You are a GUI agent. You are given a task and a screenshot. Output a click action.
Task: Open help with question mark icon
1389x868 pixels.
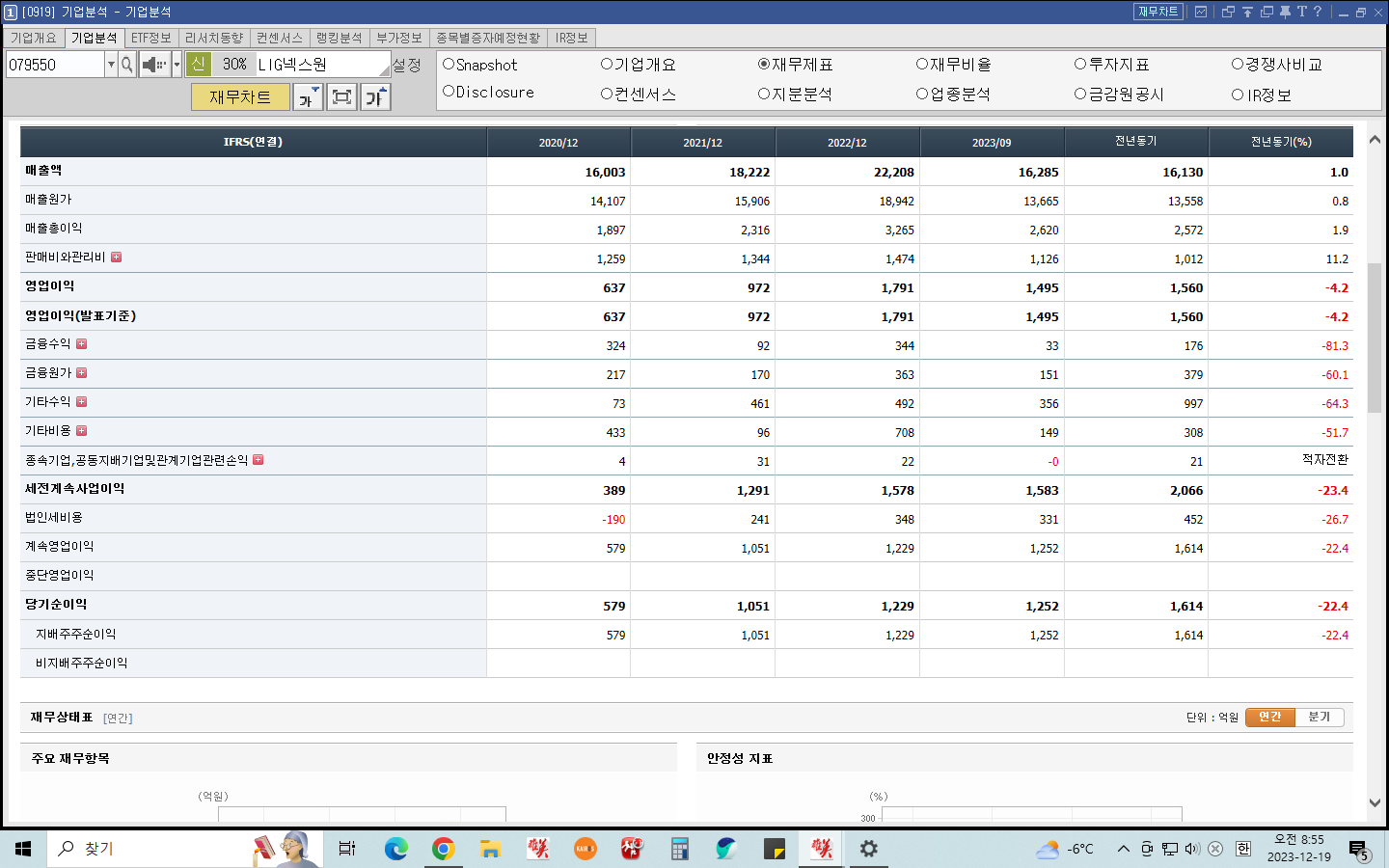[x=1318, y=12]
